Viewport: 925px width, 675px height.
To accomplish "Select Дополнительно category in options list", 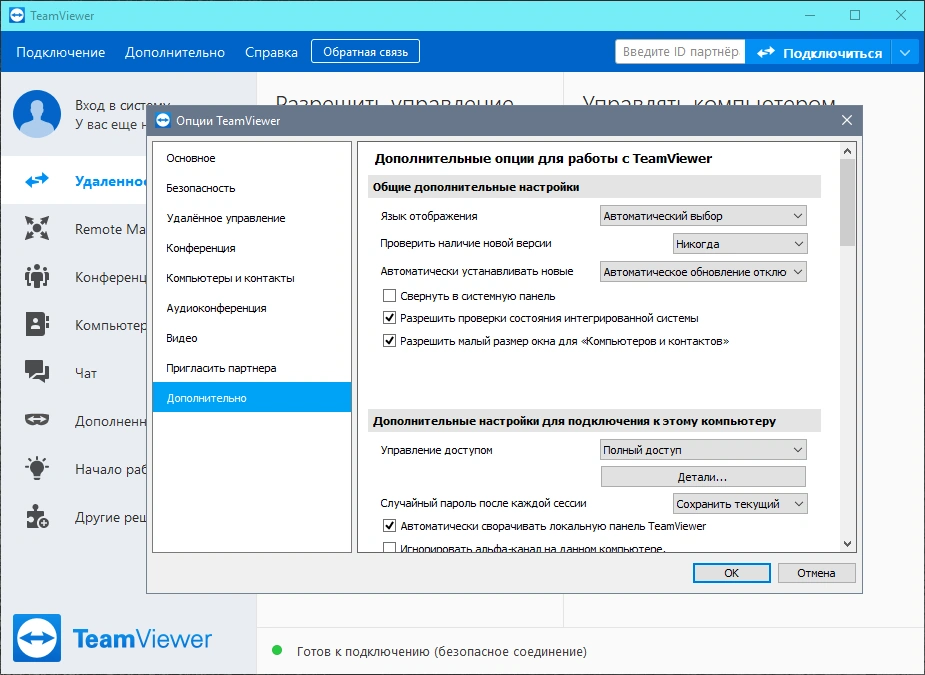I will [252, 398].
